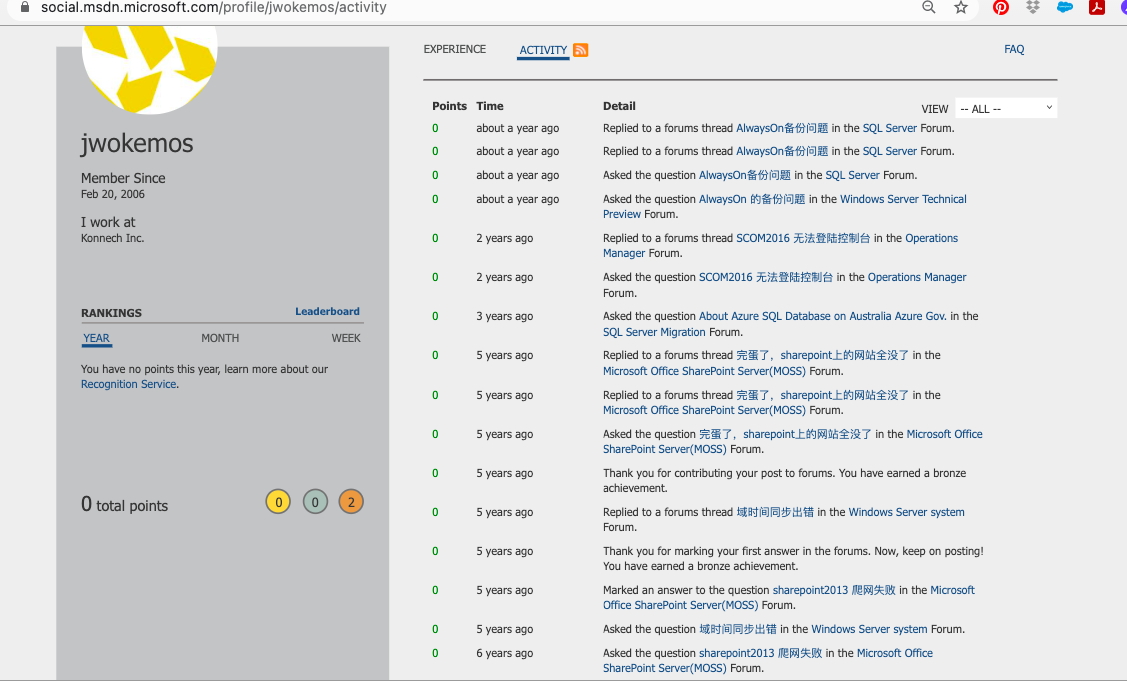The image size is (1127, 681).
Task: Open 域时间同步出错 question link in Asked row
Action: tap(737, 629)
